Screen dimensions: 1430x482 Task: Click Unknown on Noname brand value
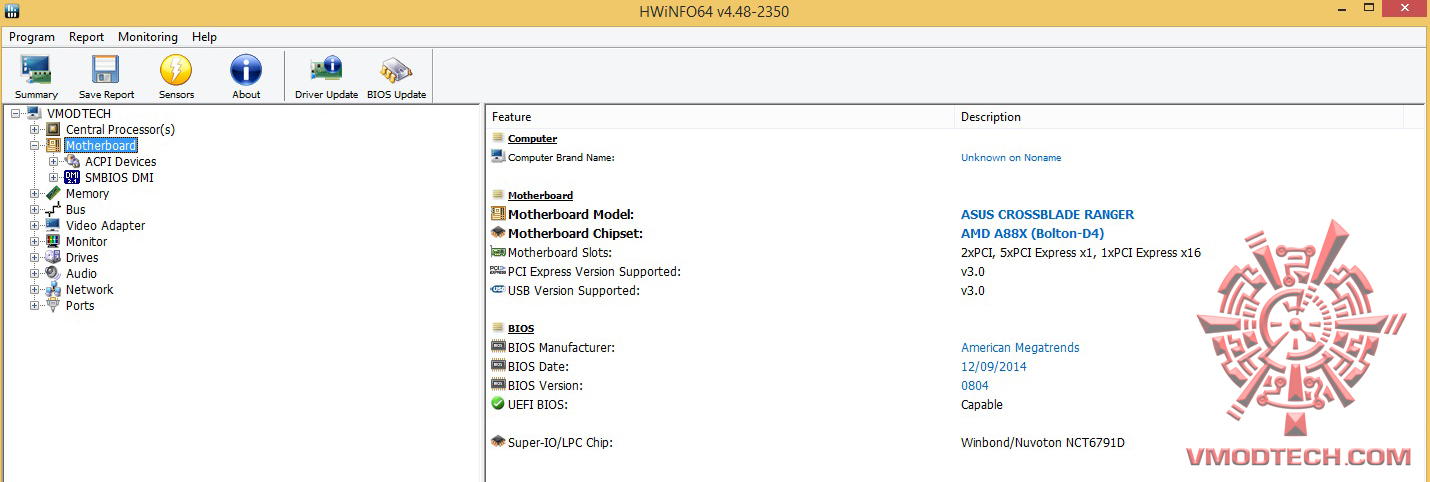click(x=1011, y=157)
